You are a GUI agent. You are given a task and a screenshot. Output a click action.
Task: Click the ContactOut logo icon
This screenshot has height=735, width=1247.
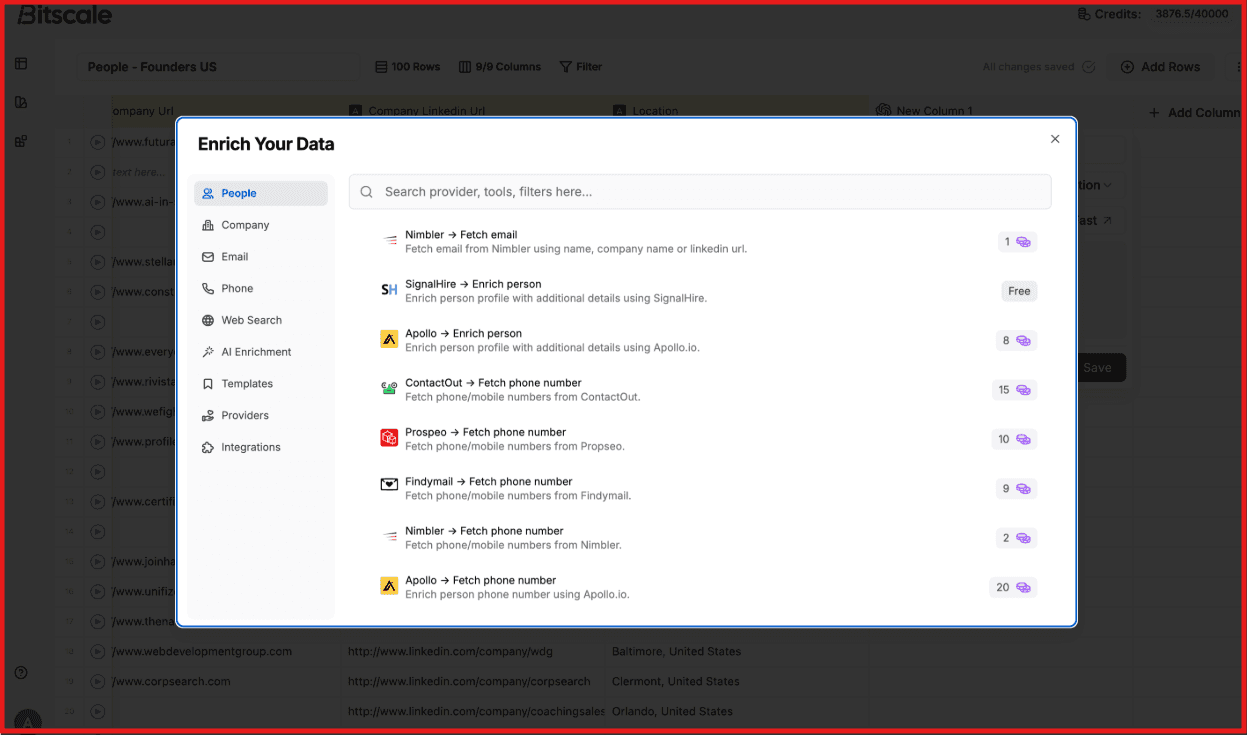[x=389, y=388]
